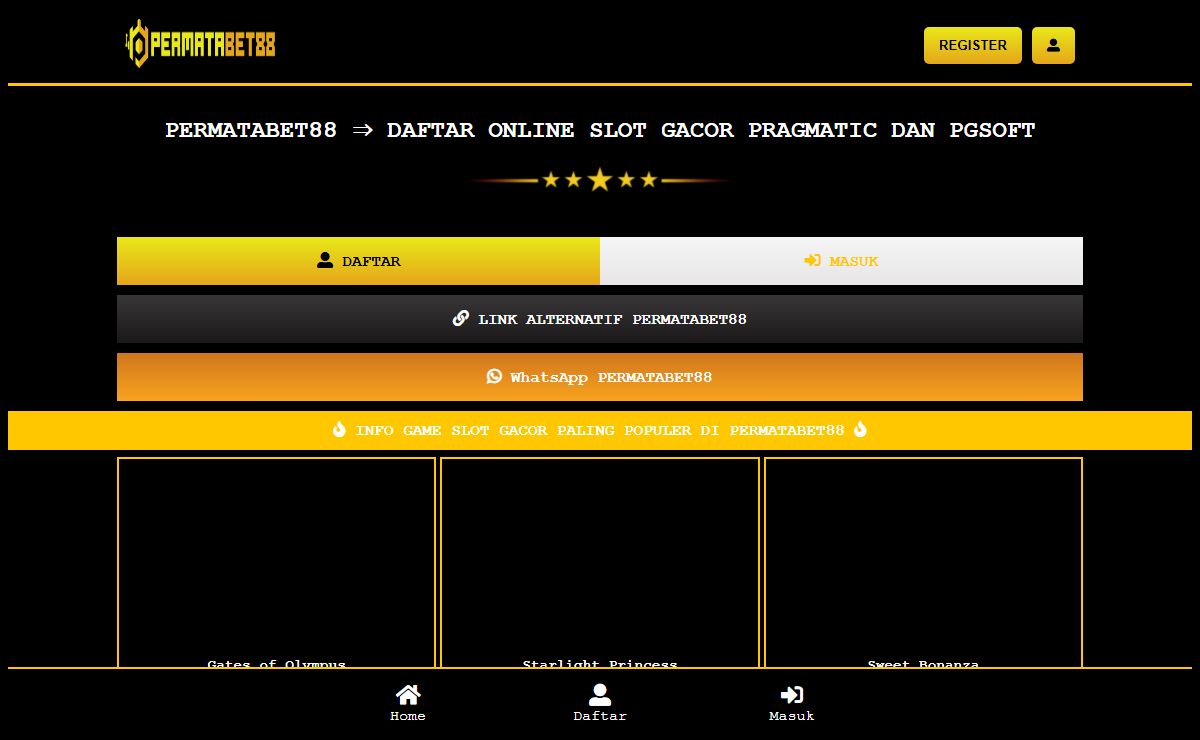Click the WhatsApp logo icon

[494, 376]
